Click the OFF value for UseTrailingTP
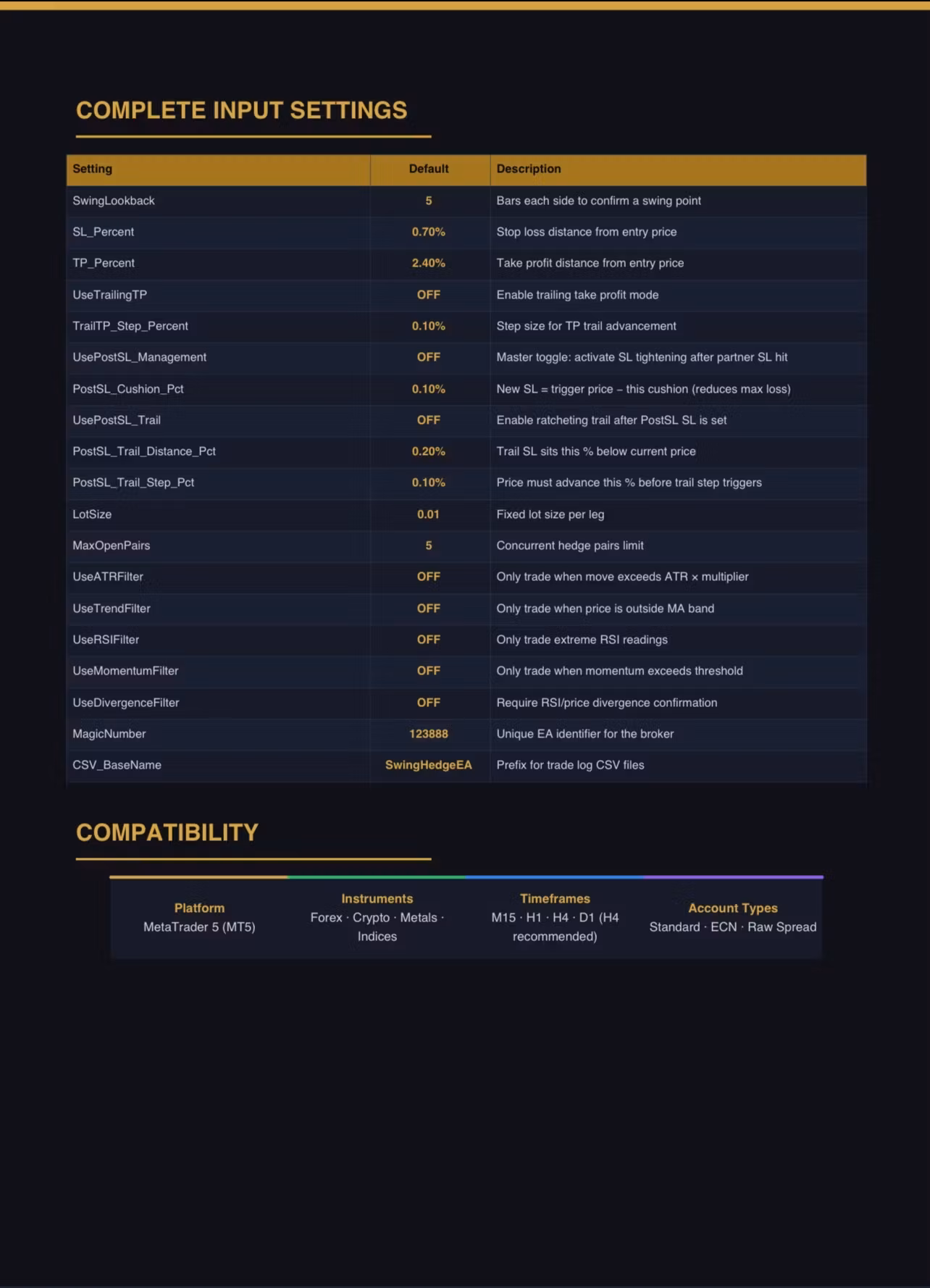This screenshot has width=930, height=1288. [x=429, y=295]
